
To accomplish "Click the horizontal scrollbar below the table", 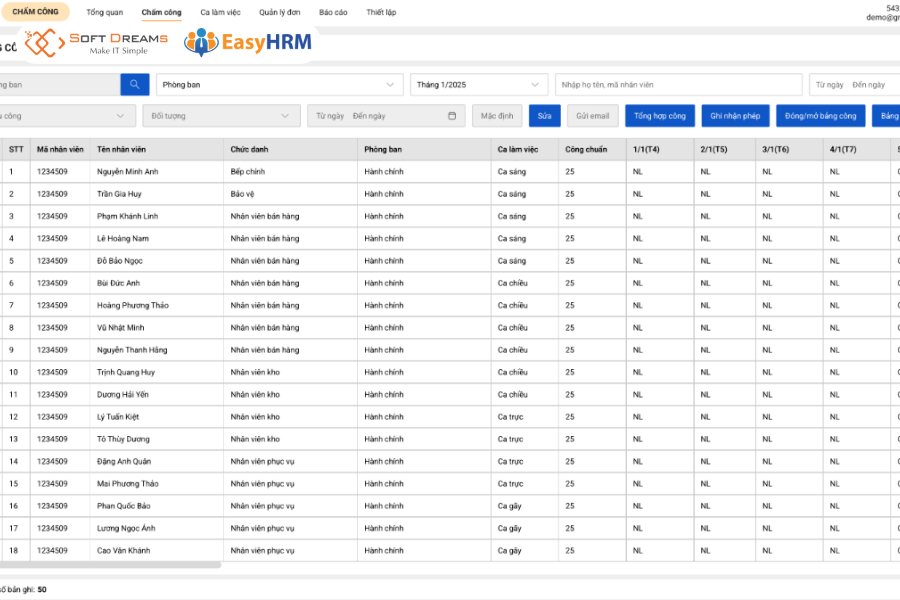I will pyautogui.click(x=110, y=565).
